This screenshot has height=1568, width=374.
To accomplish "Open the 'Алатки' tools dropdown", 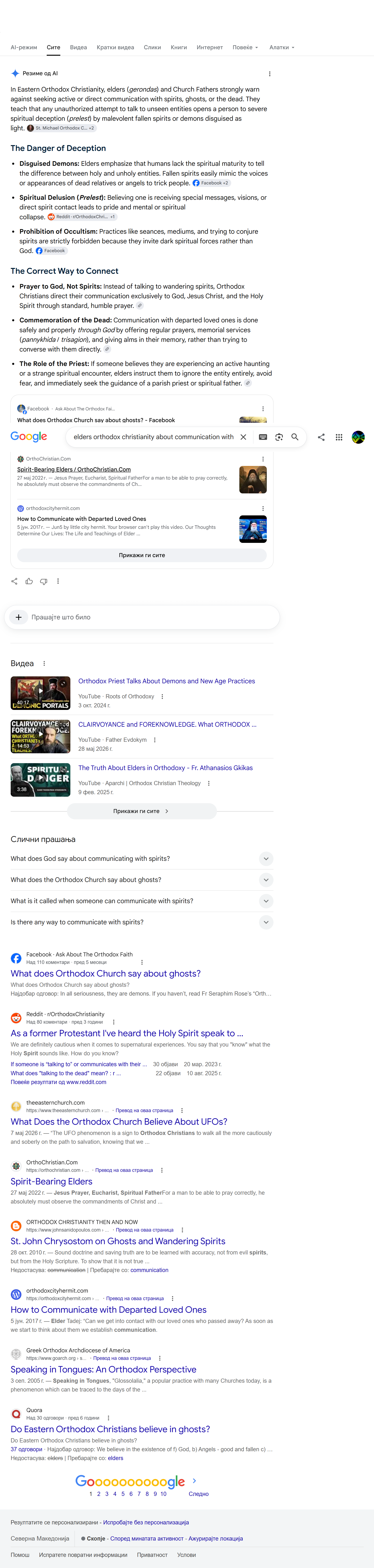I will tap(282, 48).
